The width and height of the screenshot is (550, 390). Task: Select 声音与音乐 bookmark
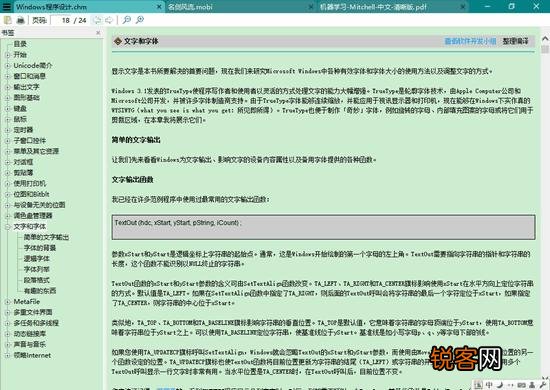click(x=30, y=344)
